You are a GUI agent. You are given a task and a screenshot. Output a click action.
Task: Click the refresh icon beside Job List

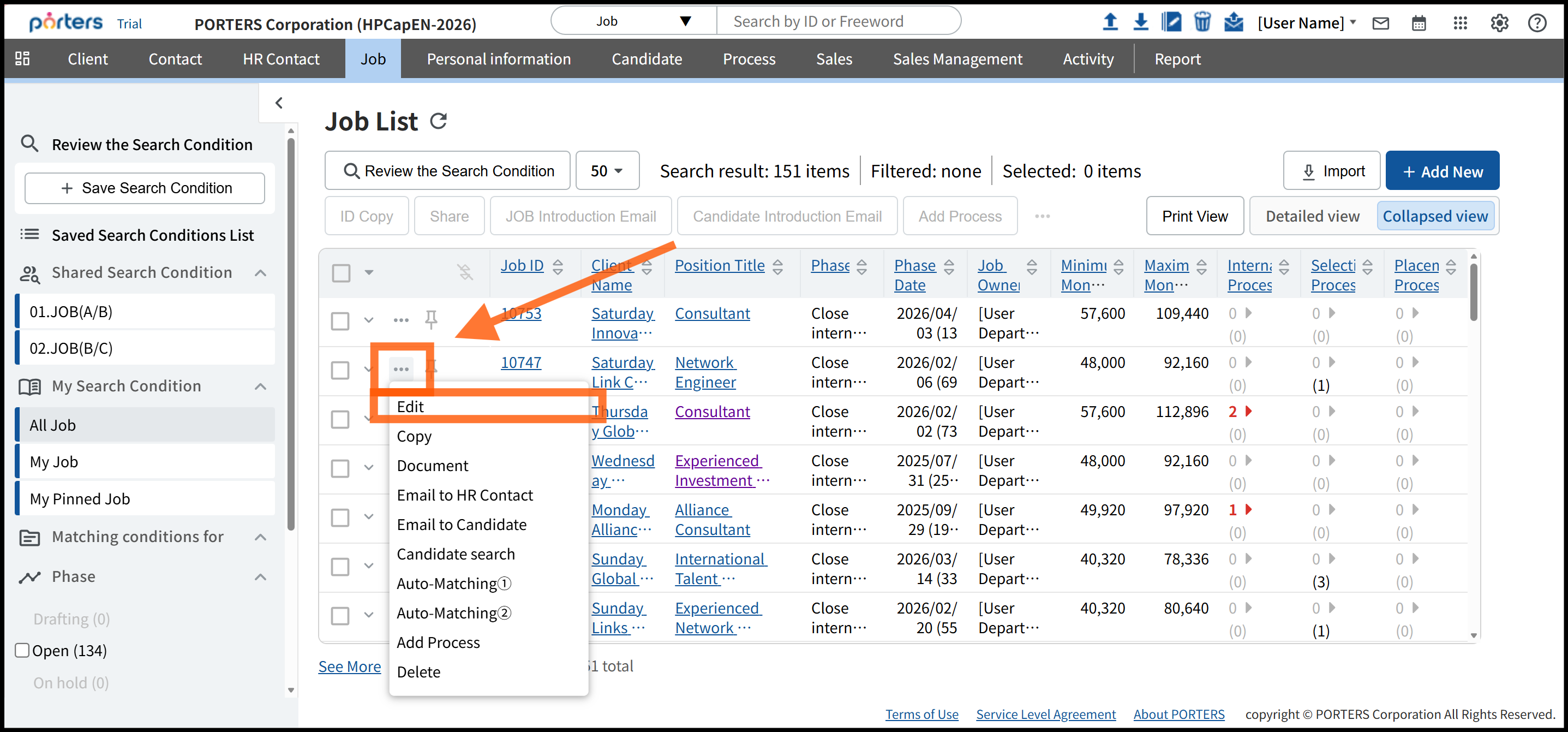tap(438, 121)
